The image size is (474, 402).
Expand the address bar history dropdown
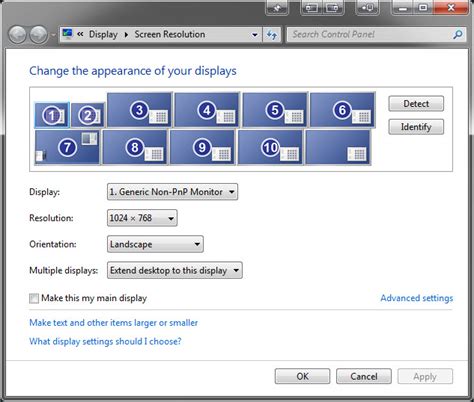tap(255, 35)
